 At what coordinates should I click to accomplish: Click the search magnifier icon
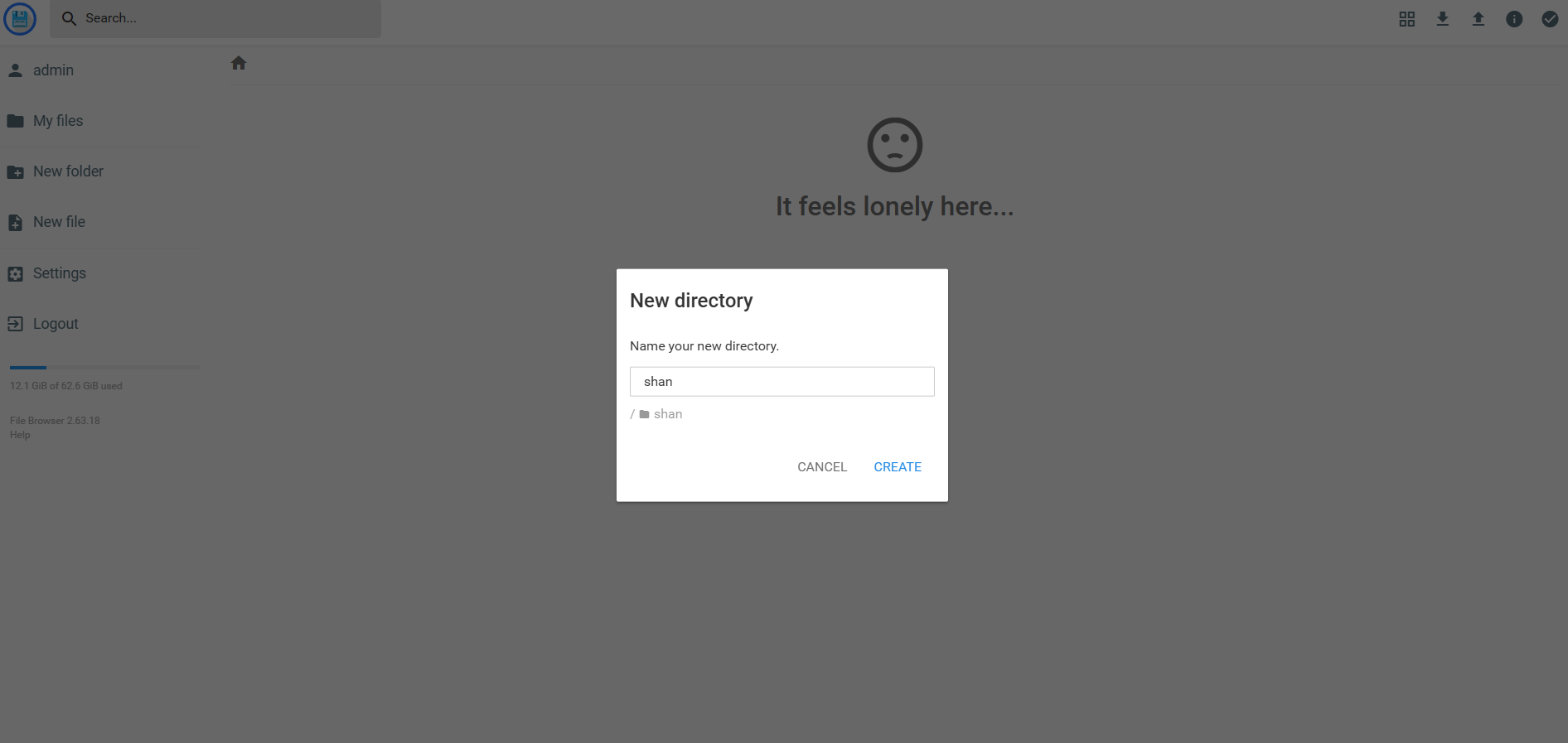point(70,18)
